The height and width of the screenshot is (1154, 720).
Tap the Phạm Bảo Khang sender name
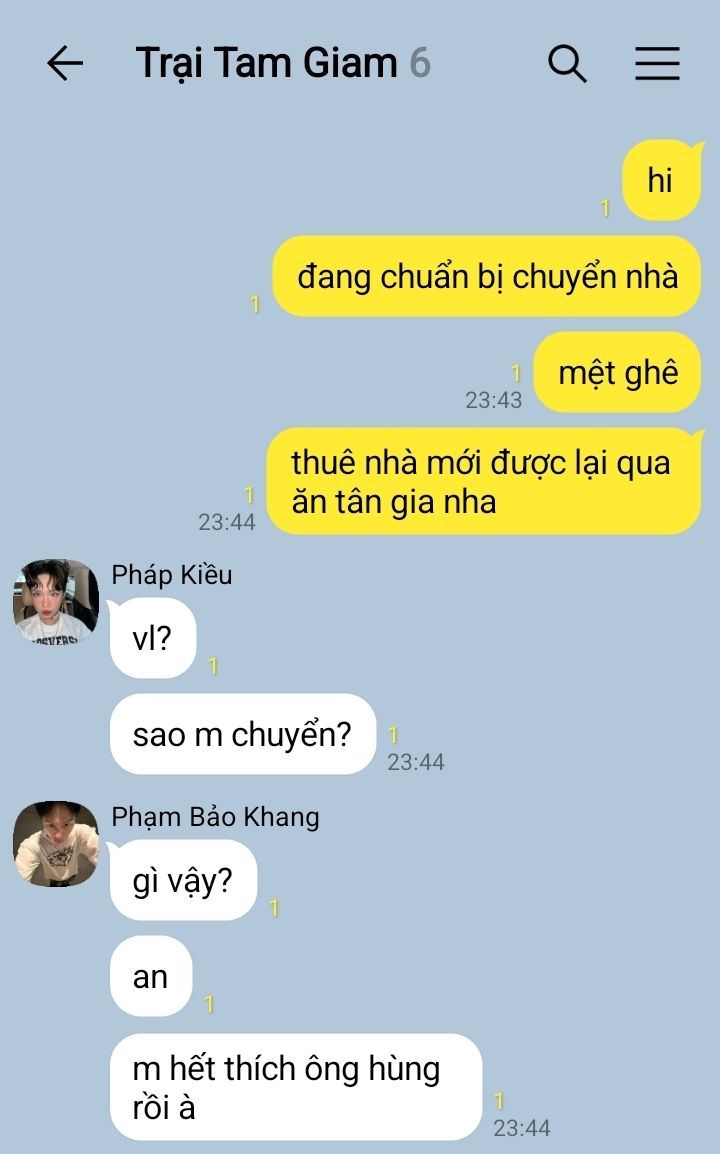tap(215, 817)
